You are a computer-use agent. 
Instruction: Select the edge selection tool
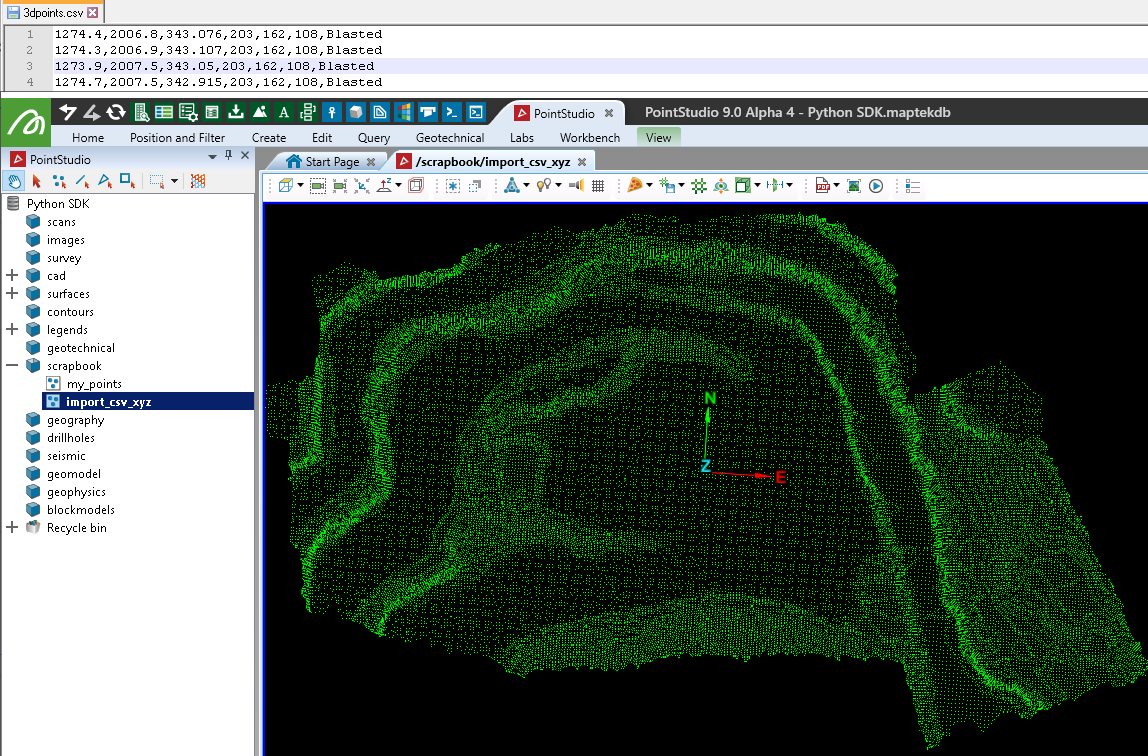(x=82, y=181)
